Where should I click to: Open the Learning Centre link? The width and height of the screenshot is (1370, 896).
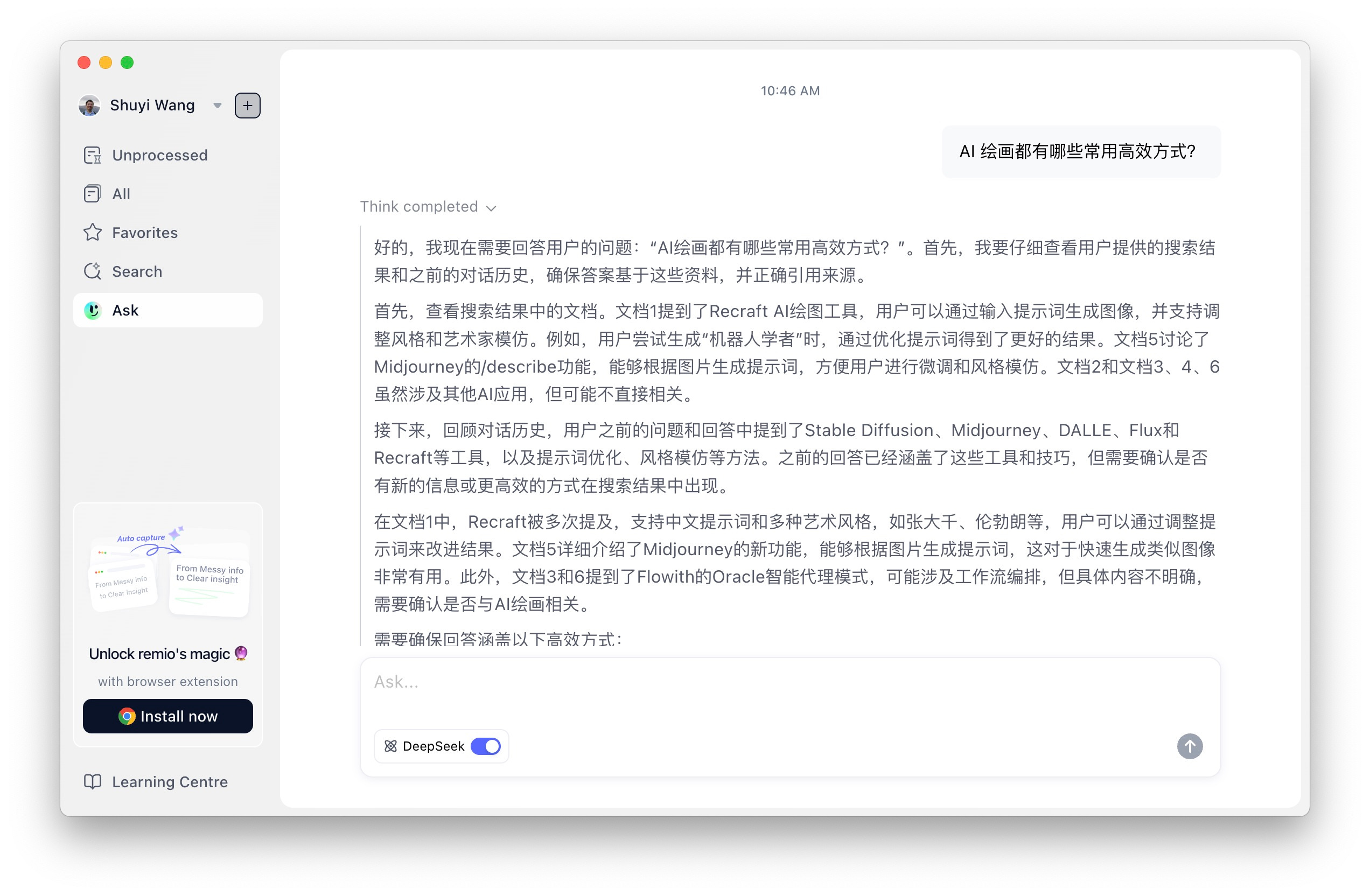point(169,781)
